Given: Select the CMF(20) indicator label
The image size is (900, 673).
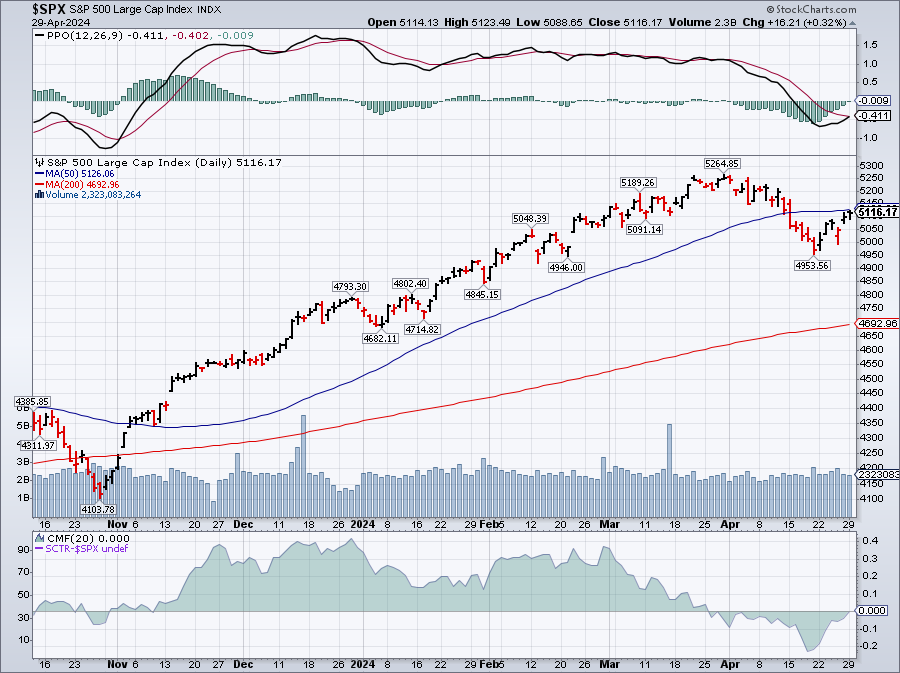Looking at the screenshot, I should (60, 538).
